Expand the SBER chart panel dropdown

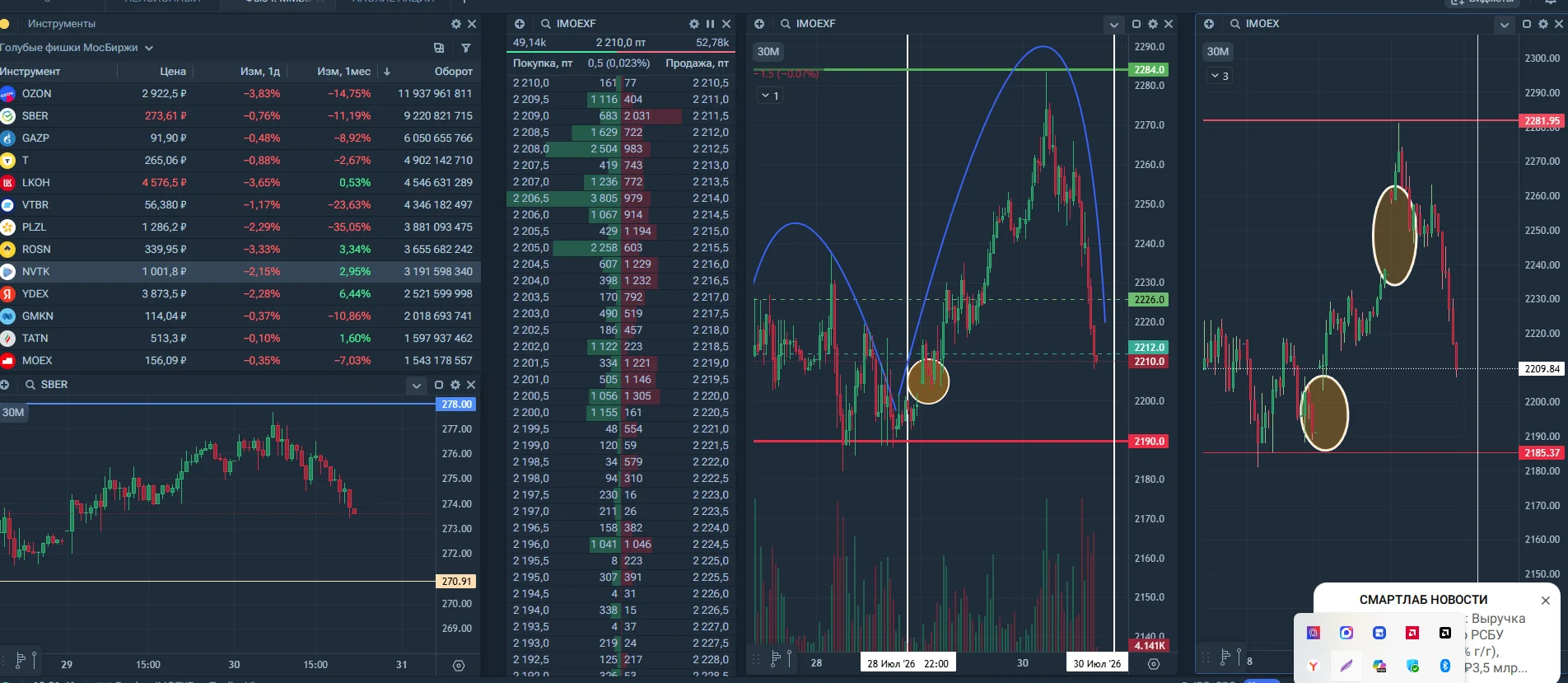tap(417, 385)
